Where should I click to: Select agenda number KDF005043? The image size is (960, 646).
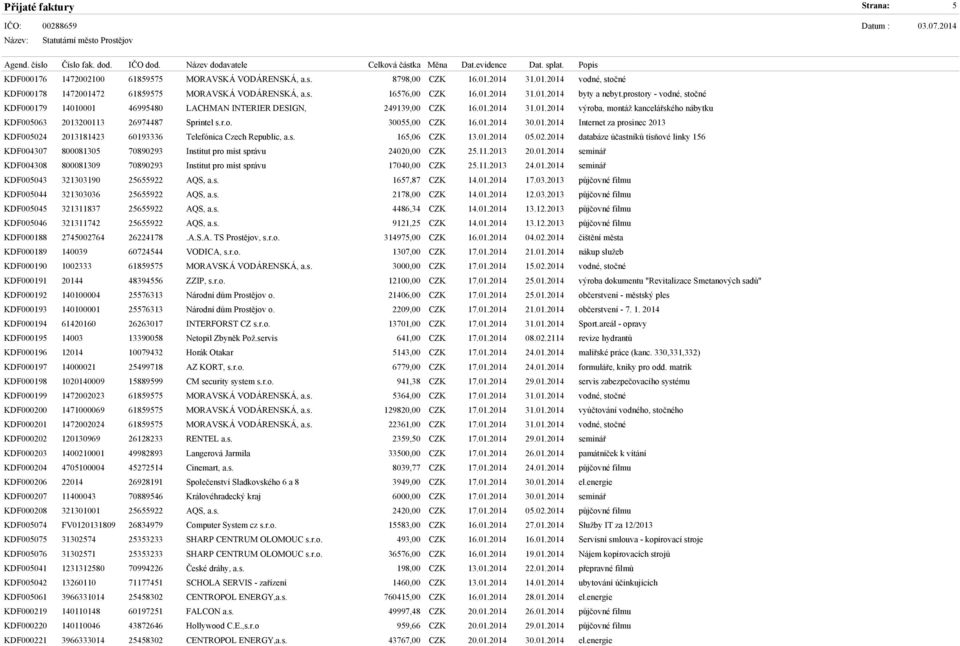pos(25,180)
